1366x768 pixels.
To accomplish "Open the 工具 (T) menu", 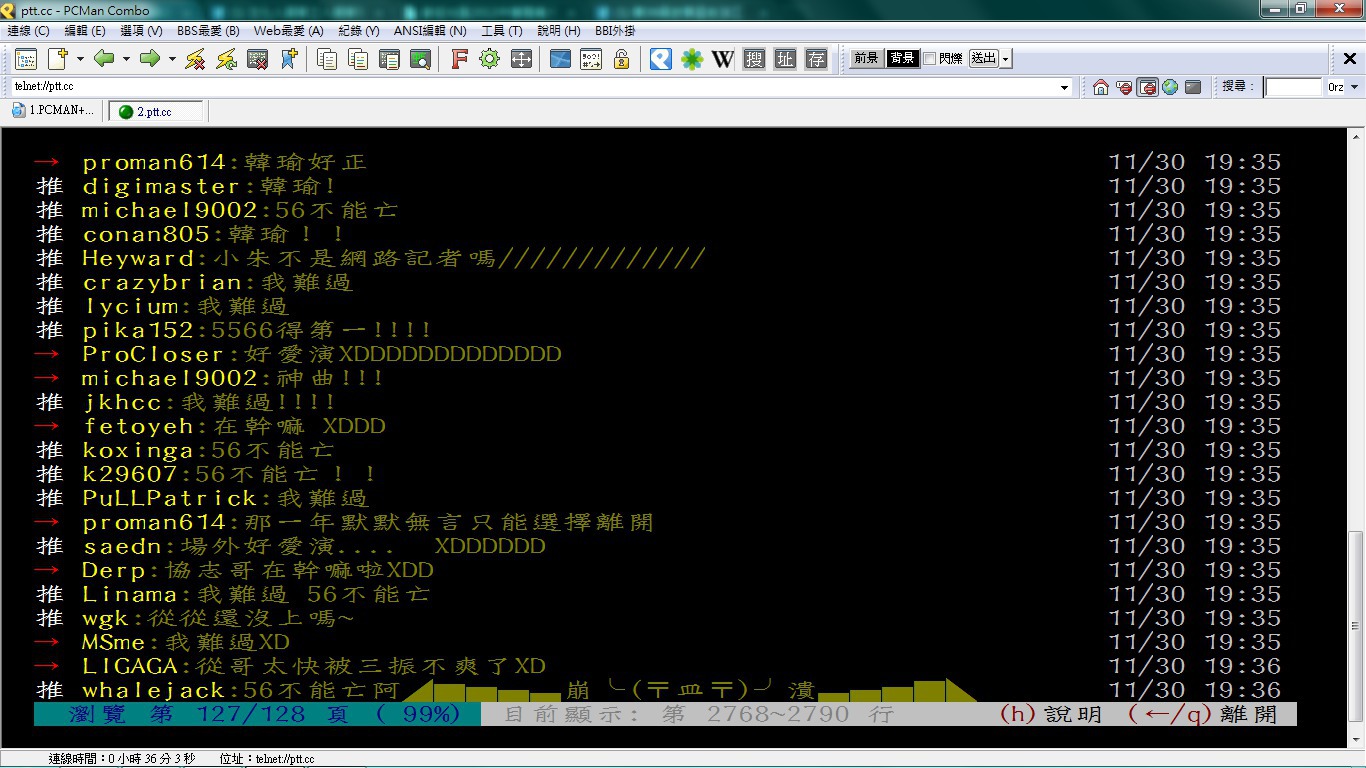I will point(502,31).
